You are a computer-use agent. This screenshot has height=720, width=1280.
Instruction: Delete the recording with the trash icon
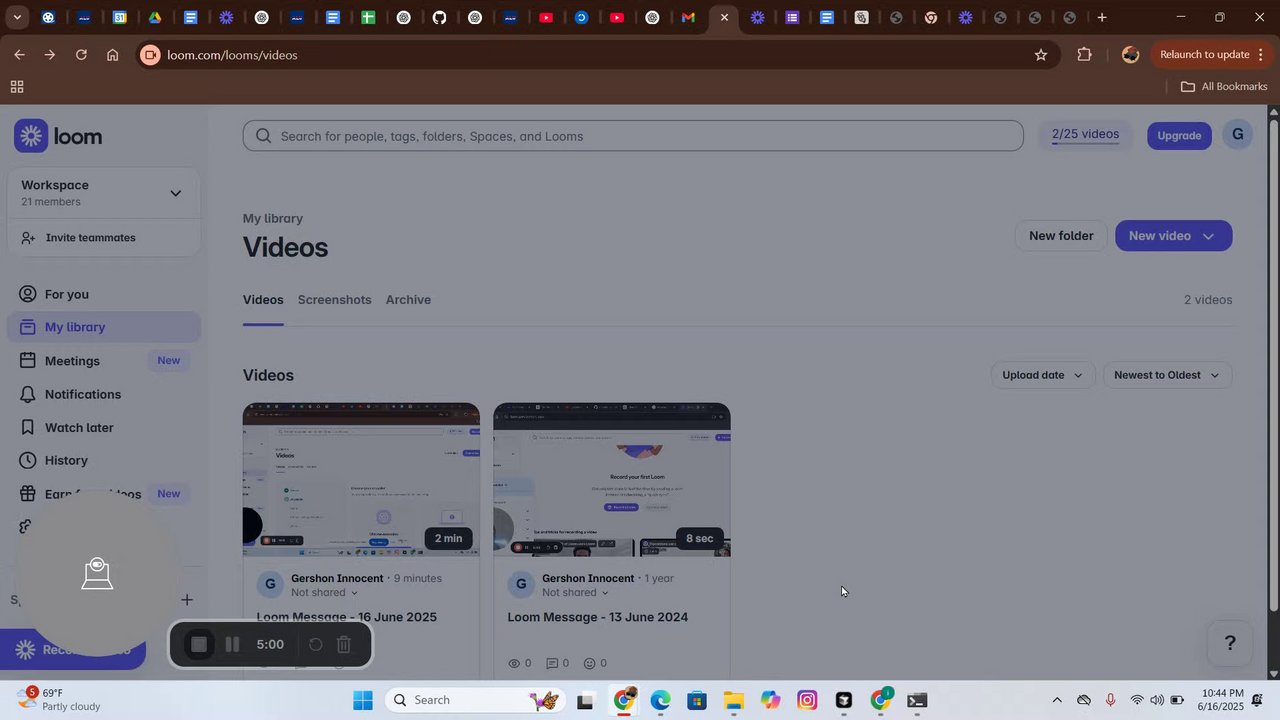pos(343,645)
